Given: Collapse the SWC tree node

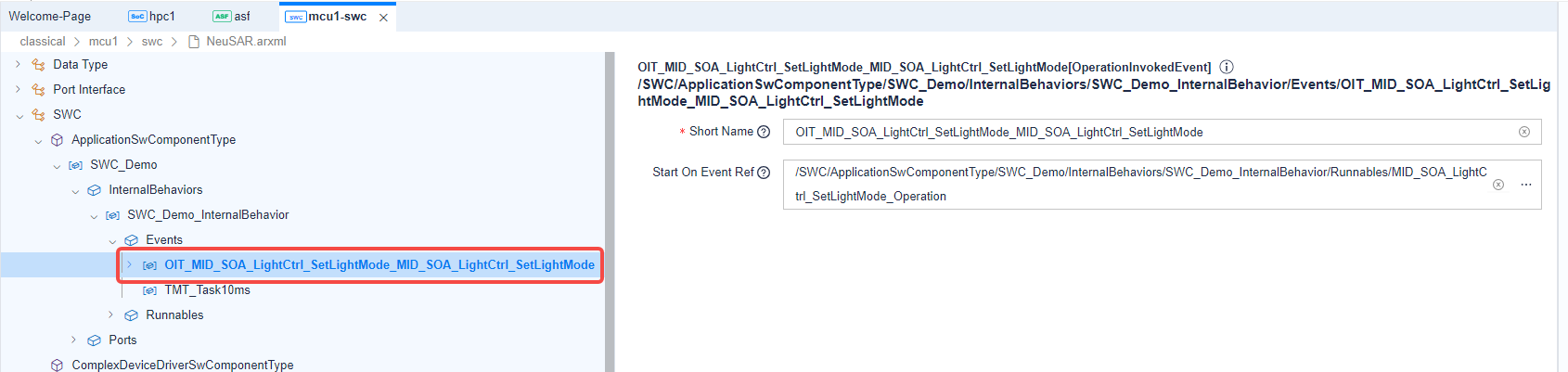Looking at the screenshot, I should (x=19, y=115).
